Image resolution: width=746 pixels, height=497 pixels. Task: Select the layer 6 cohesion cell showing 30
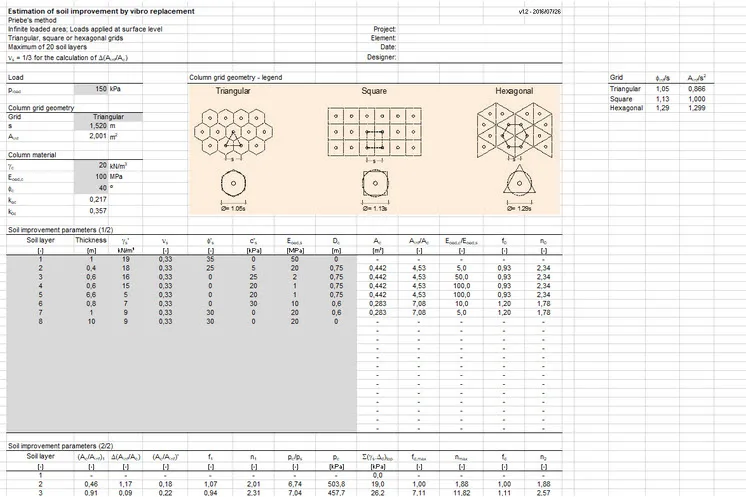[254, 303]
